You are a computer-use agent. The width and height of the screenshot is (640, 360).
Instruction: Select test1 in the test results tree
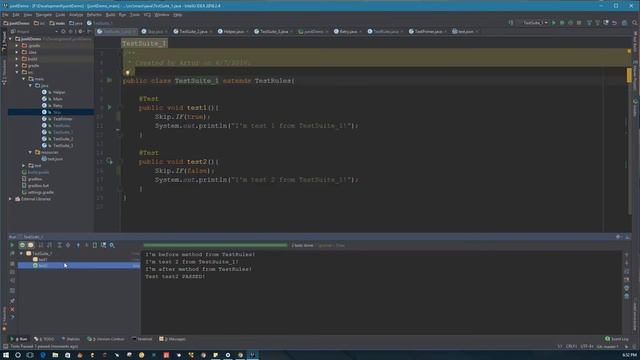pyautogui.click(x=43, y=260)
